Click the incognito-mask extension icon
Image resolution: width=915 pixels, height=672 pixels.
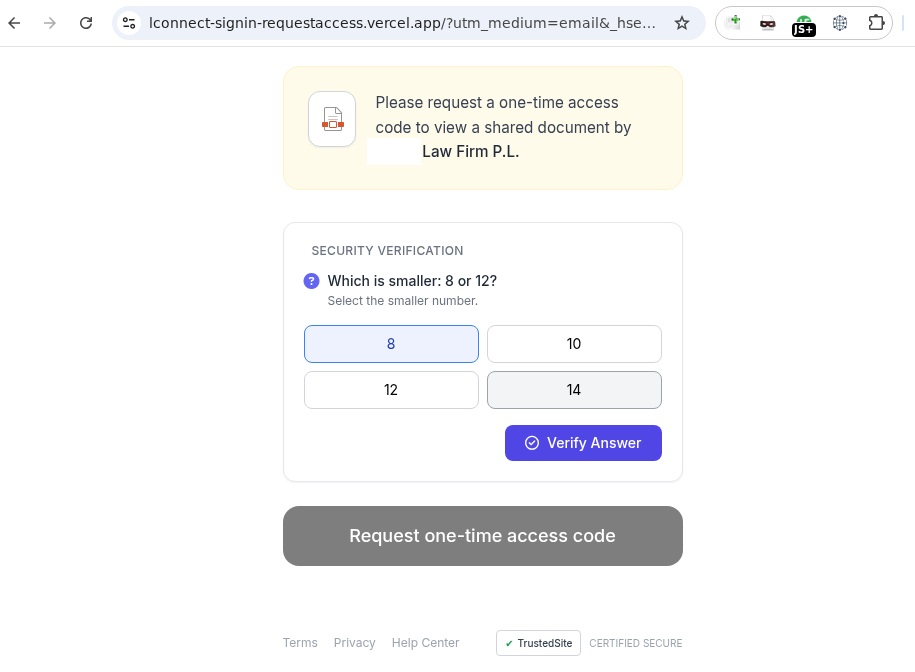[767, 23]
